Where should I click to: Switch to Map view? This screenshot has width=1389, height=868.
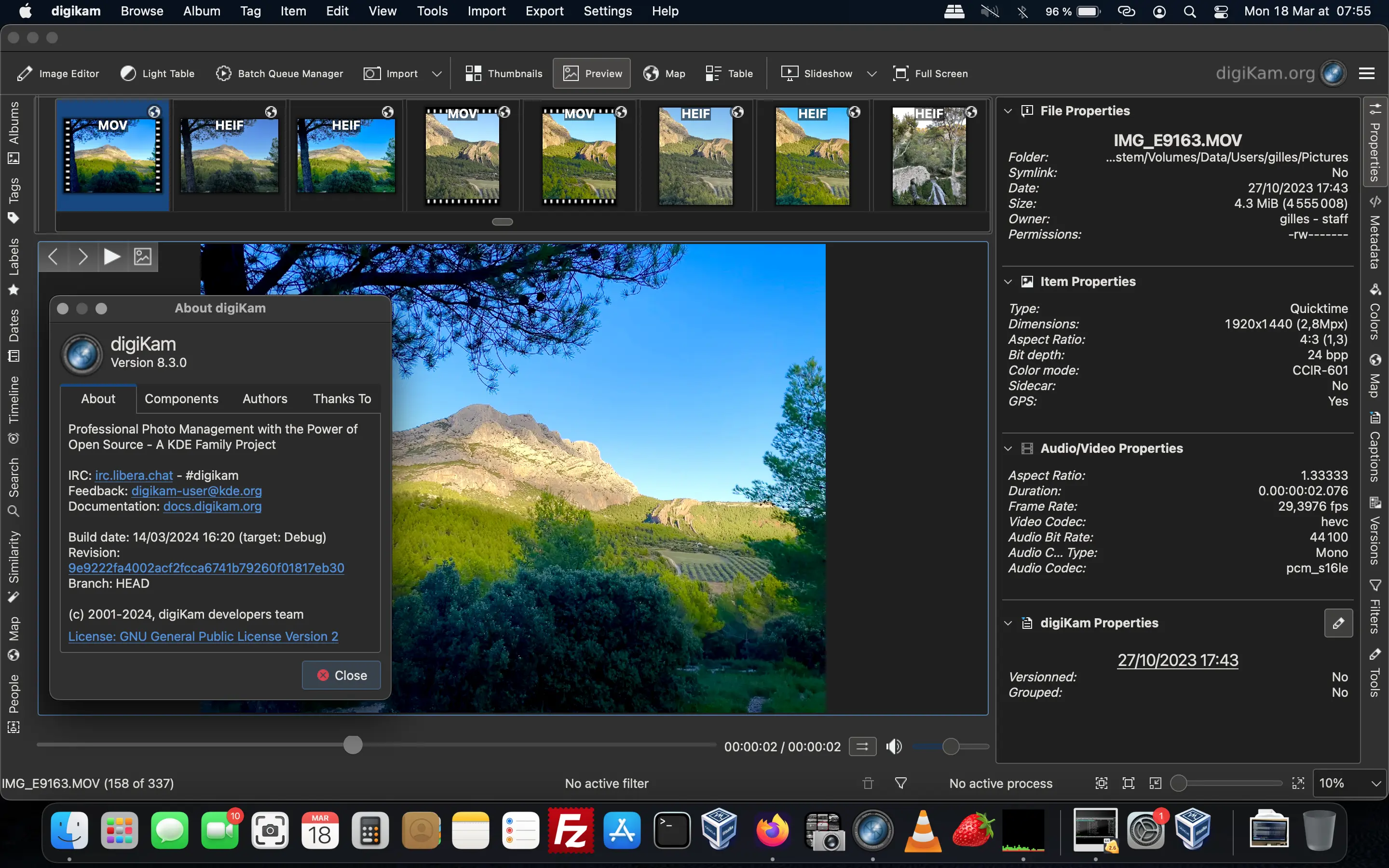(664, 73)
